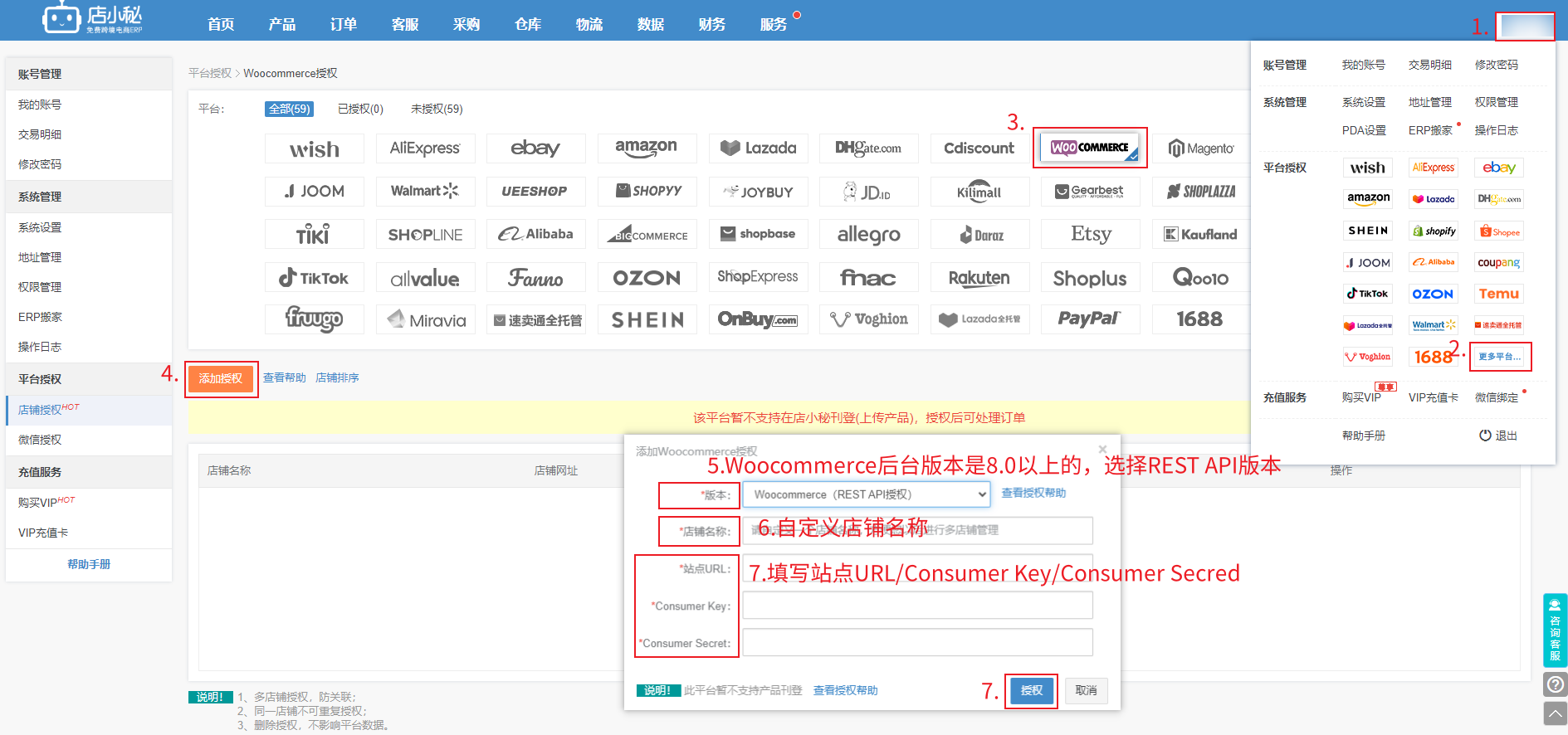Open 微信绑定 in dropdown panel
The width and height of the screenshot is (1568, 735).
pos(1497,397)
